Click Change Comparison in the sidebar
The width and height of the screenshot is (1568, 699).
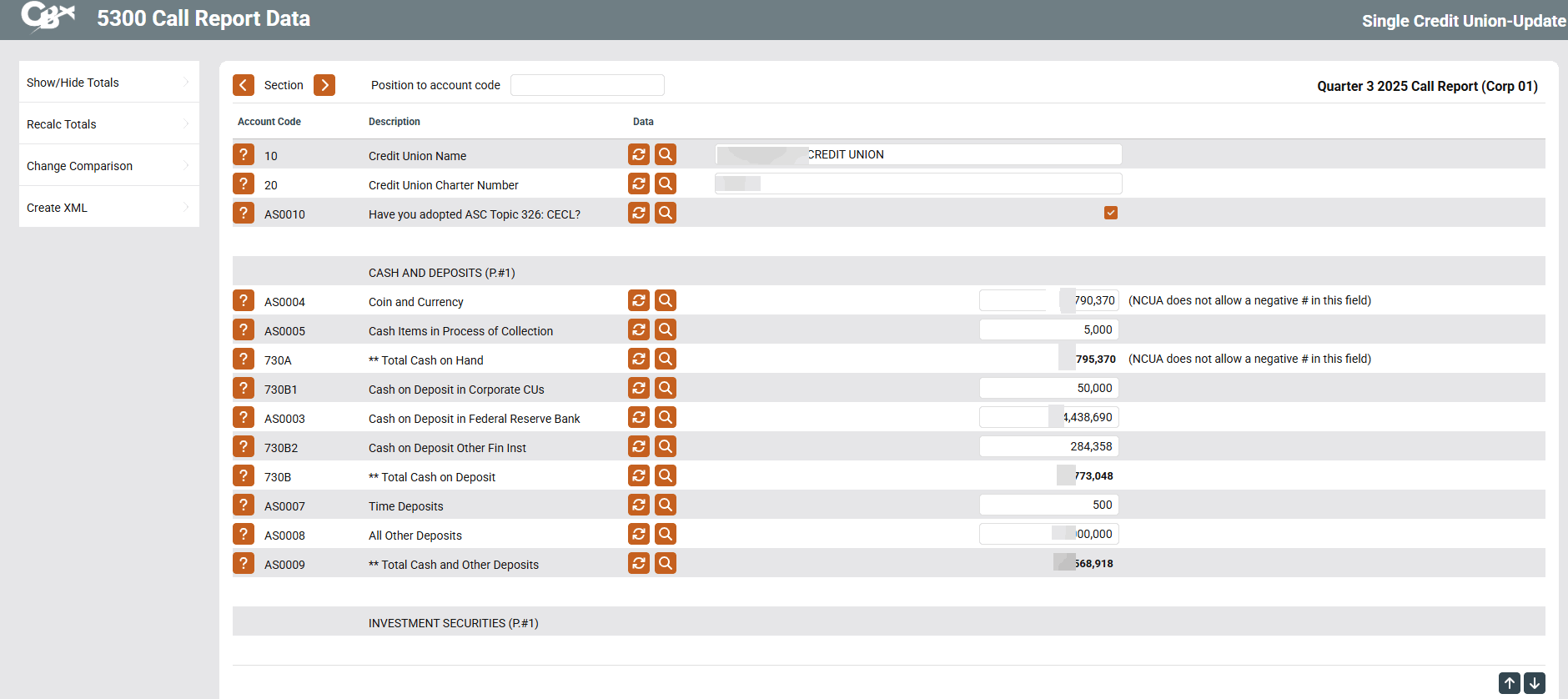coord(108,165)
